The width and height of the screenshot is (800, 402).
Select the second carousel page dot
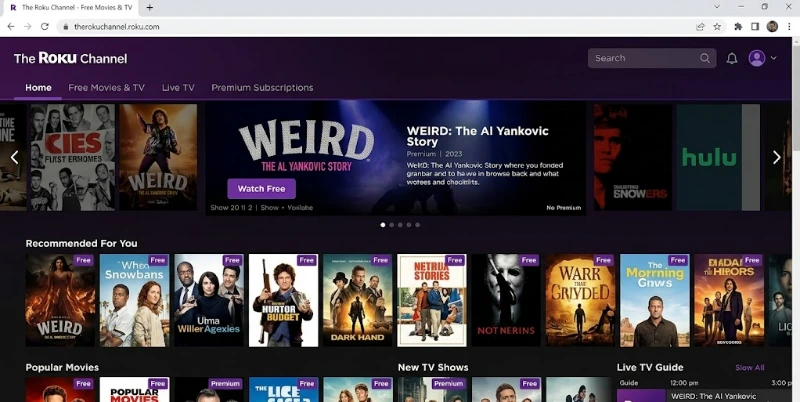[392, 224]
